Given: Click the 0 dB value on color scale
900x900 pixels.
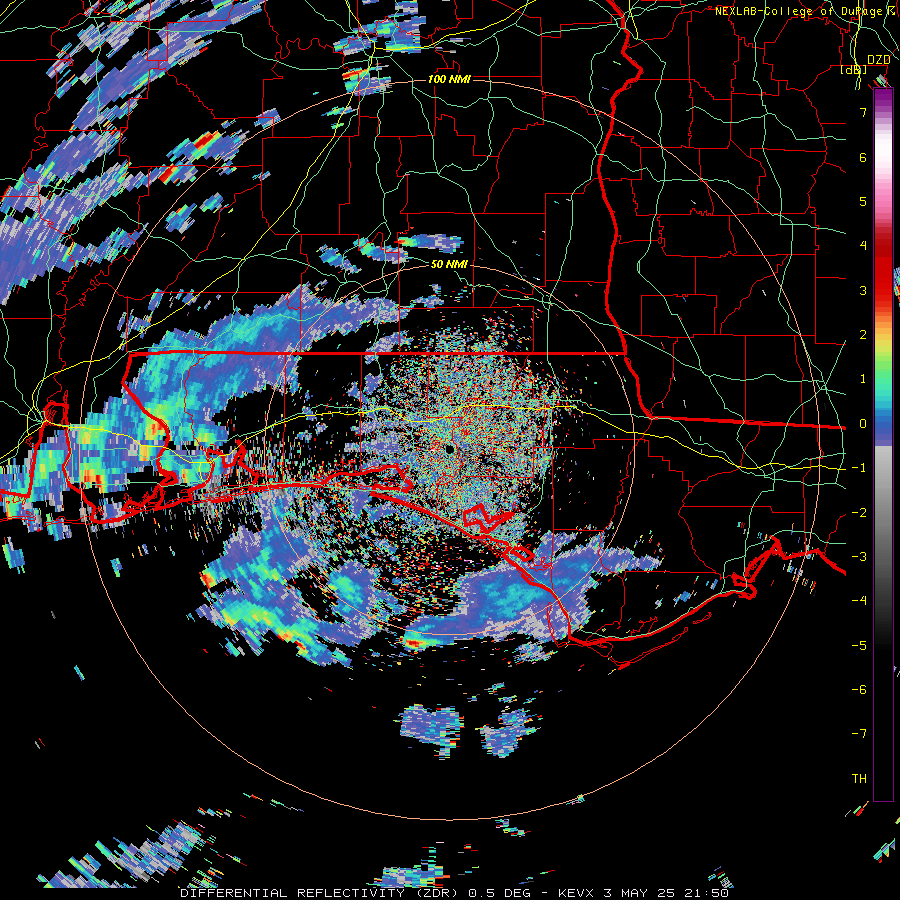Looking at the screenshot, I should [x=863, y=424].
